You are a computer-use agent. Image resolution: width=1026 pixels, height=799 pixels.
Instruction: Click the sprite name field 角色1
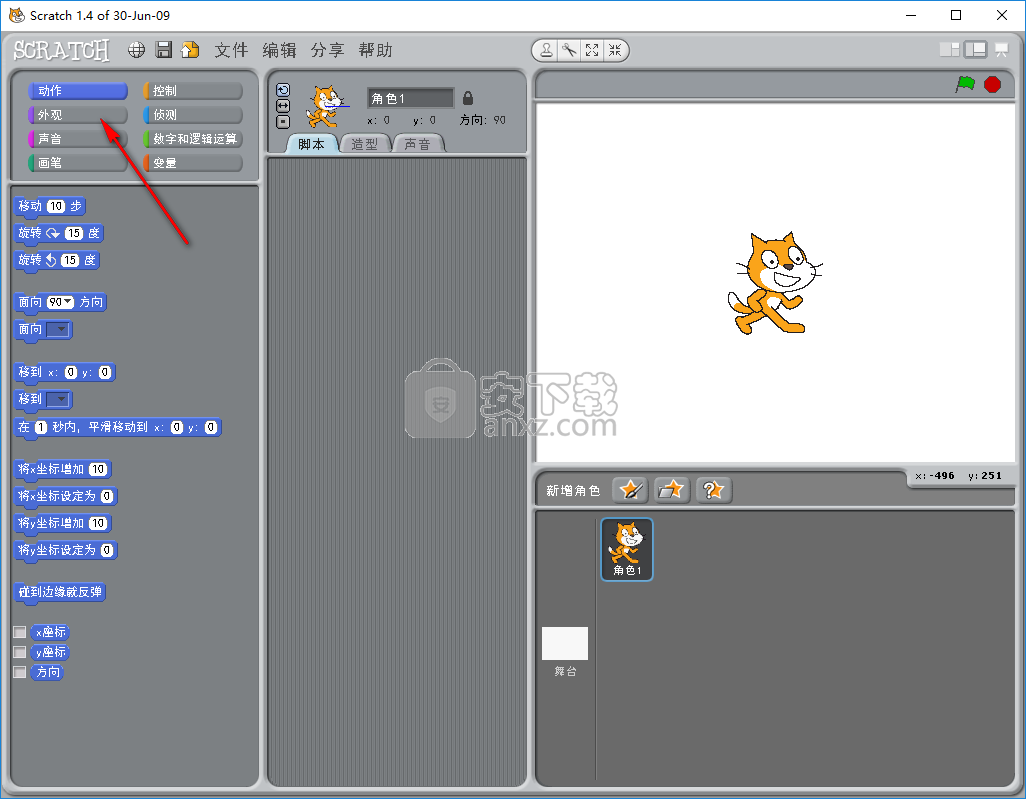click(410, 98)
